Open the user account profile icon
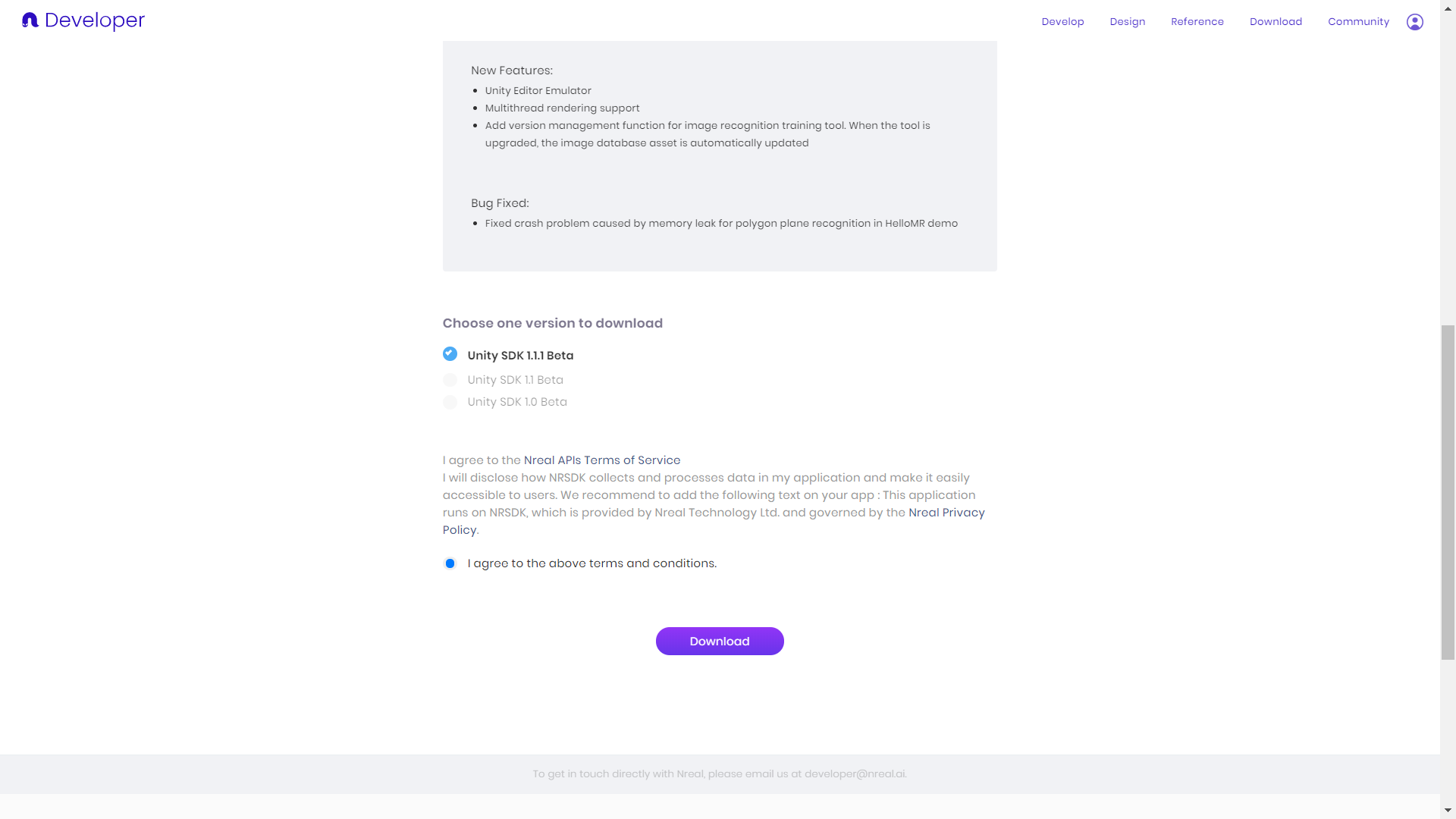The width and height of the screenshot is (1456, 819). (1414, 22)
